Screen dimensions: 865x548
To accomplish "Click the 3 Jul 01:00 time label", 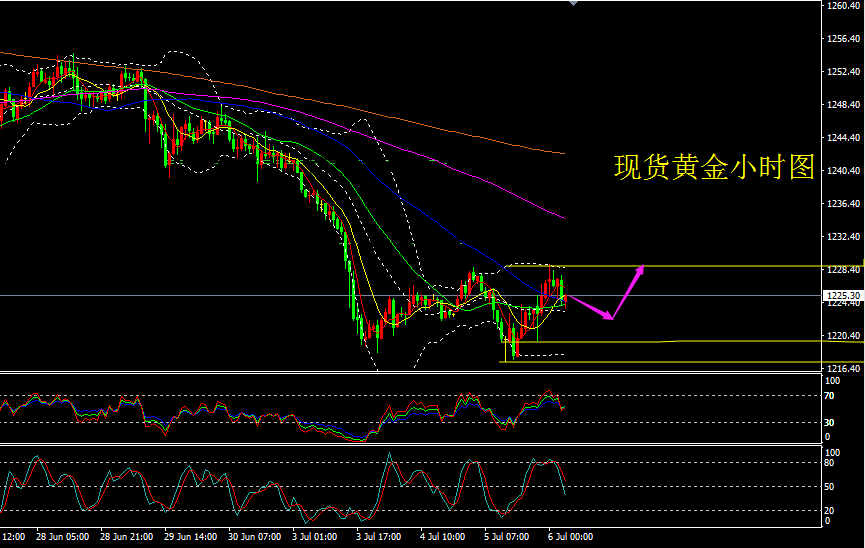I will pos(314,537).
